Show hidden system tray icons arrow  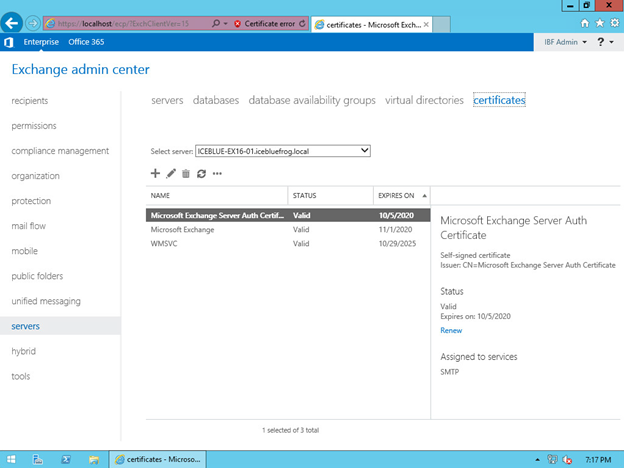[538, 460]
